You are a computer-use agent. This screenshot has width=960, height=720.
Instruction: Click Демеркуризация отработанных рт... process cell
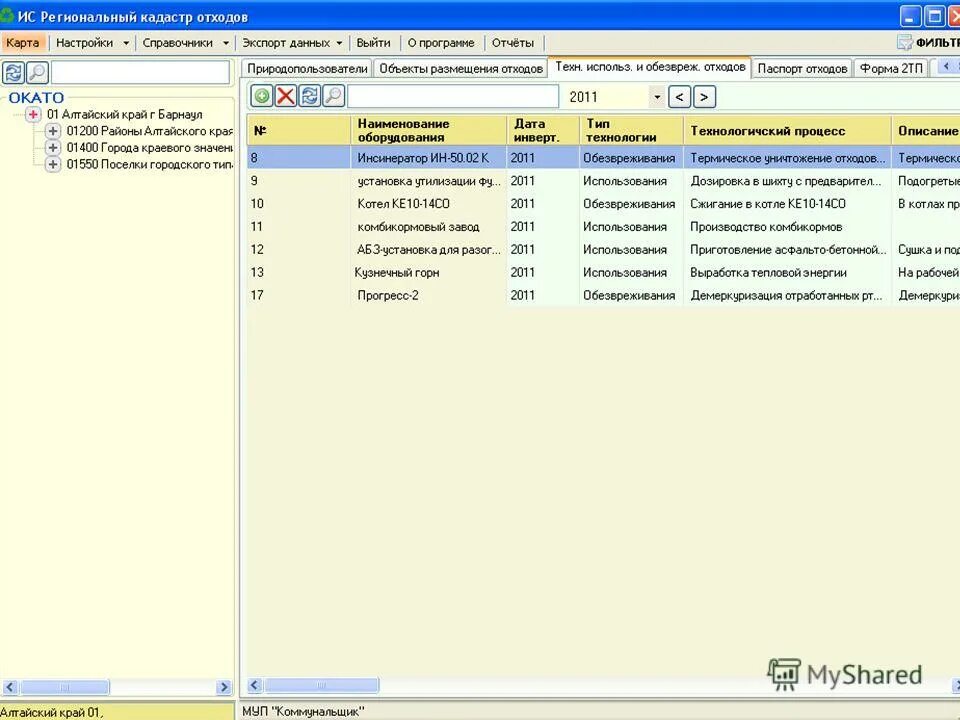tap(786, 295)
